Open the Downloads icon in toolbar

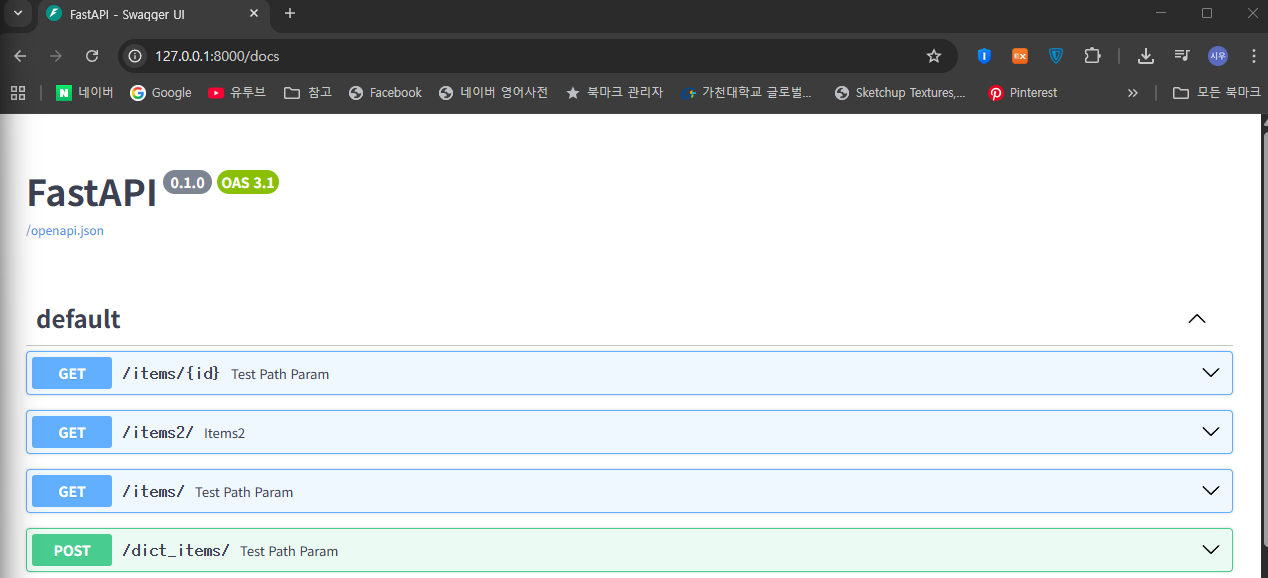tap(1146, 56)
